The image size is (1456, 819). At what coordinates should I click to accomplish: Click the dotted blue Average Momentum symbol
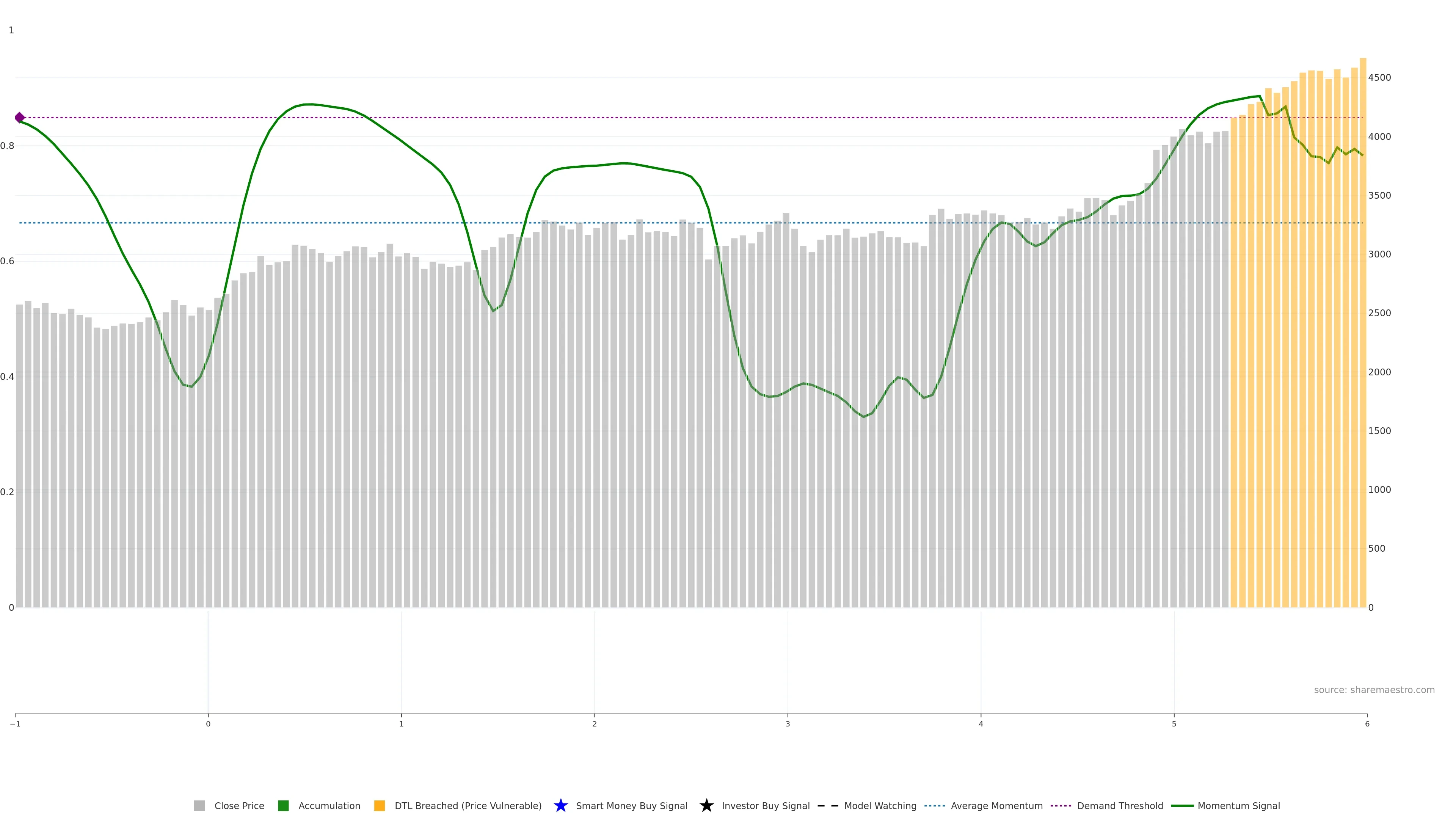tap(934, 805)
